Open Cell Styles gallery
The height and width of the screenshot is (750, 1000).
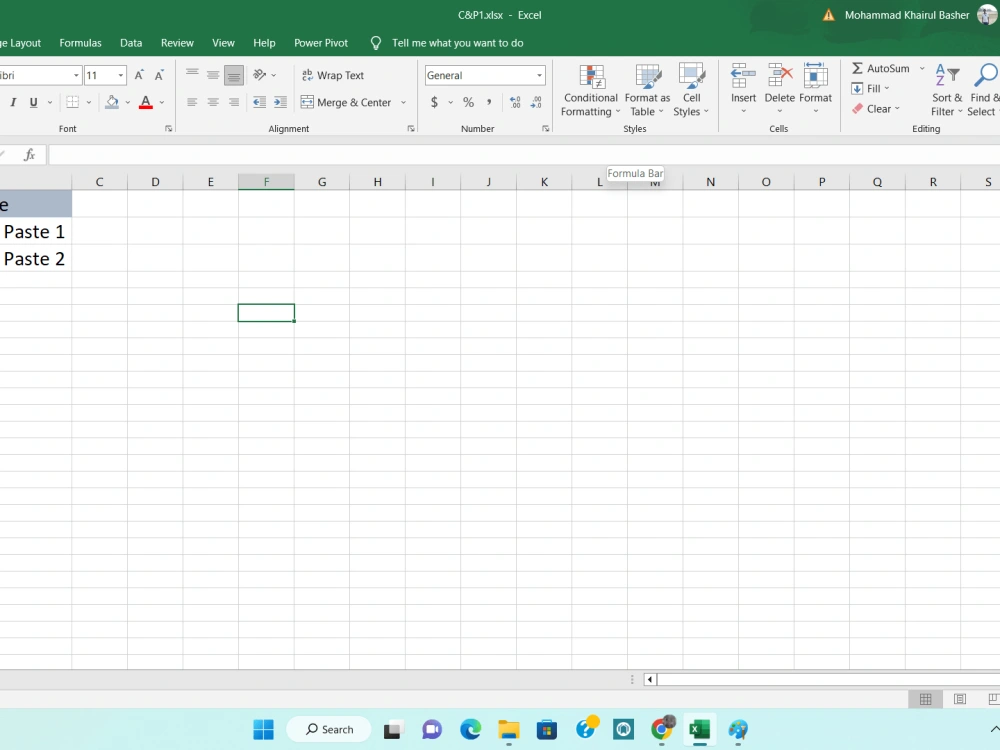[x=691, y=90]
